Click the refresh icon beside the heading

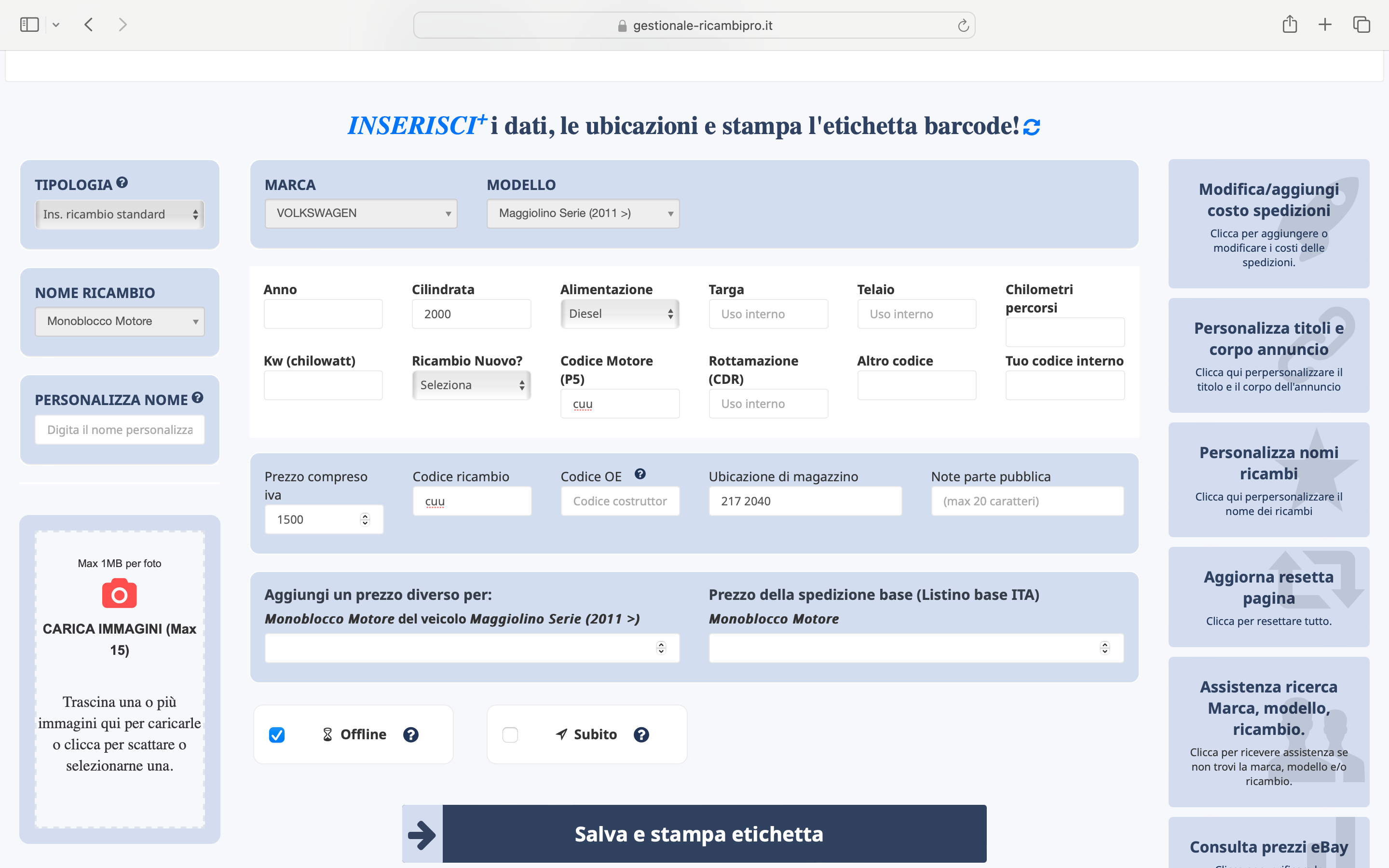(1031, 127)
